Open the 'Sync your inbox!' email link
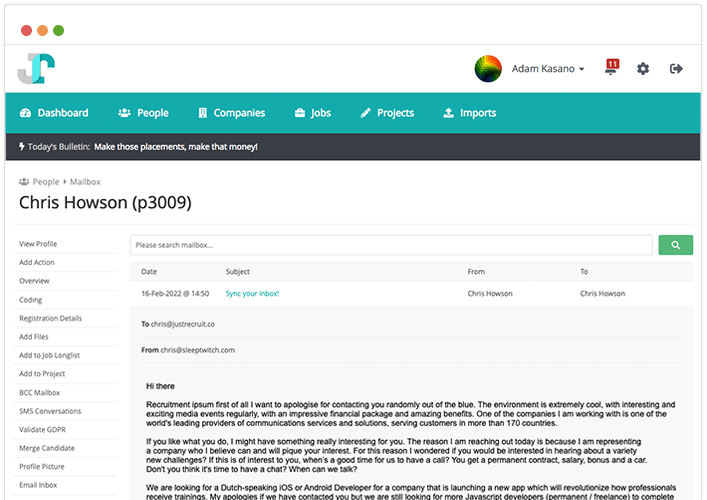This screenshot has height=500, width=707. point(252,294)
